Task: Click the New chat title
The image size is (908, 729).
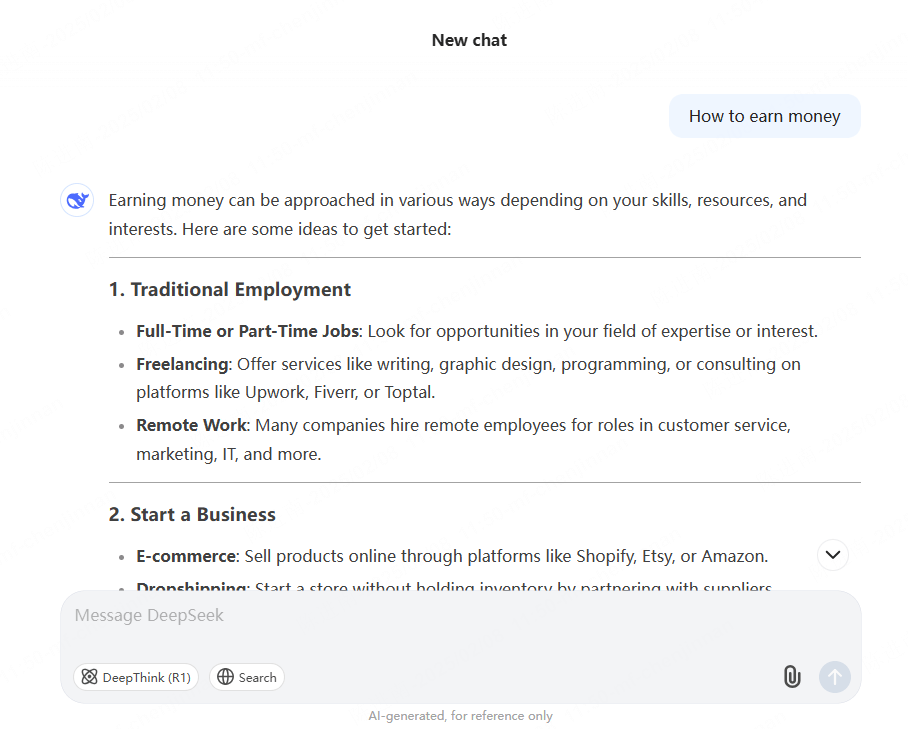Action: click(469, 40)
